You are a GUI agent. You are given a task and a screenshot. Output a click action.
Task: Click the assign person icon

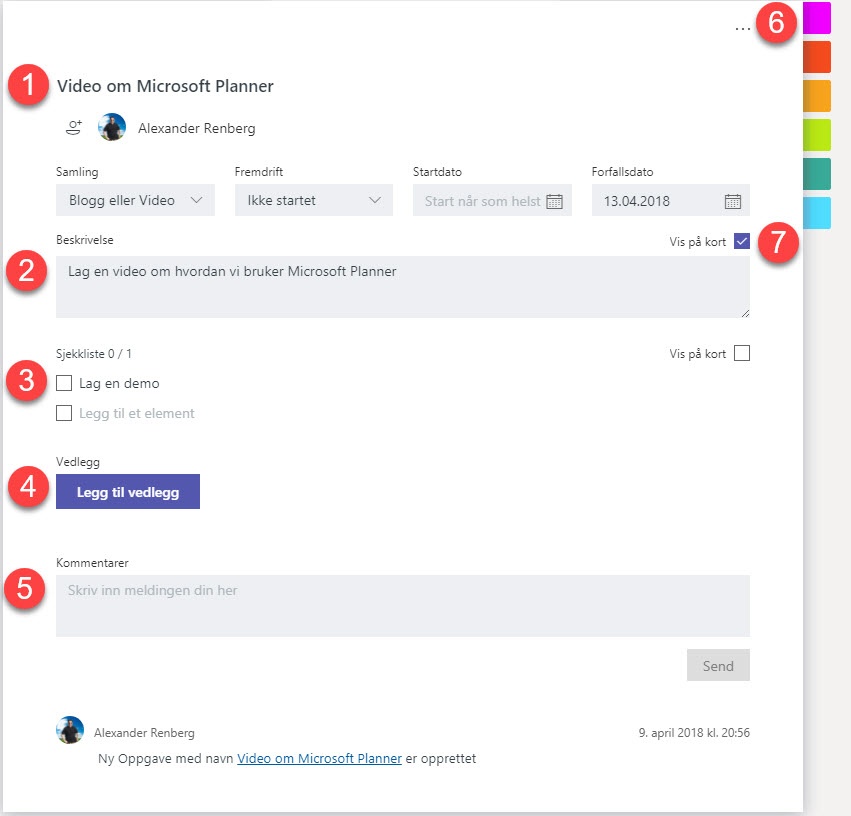(74, 128)
